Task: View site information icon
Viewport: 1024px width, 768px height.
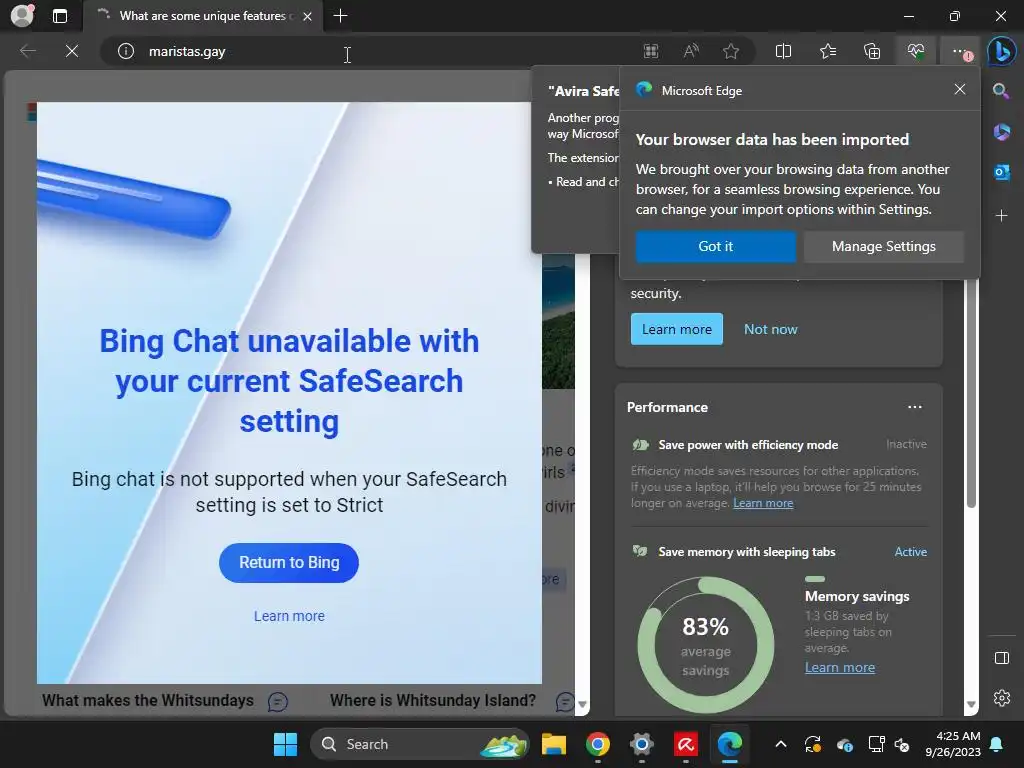Action: (x=125, y=51)
